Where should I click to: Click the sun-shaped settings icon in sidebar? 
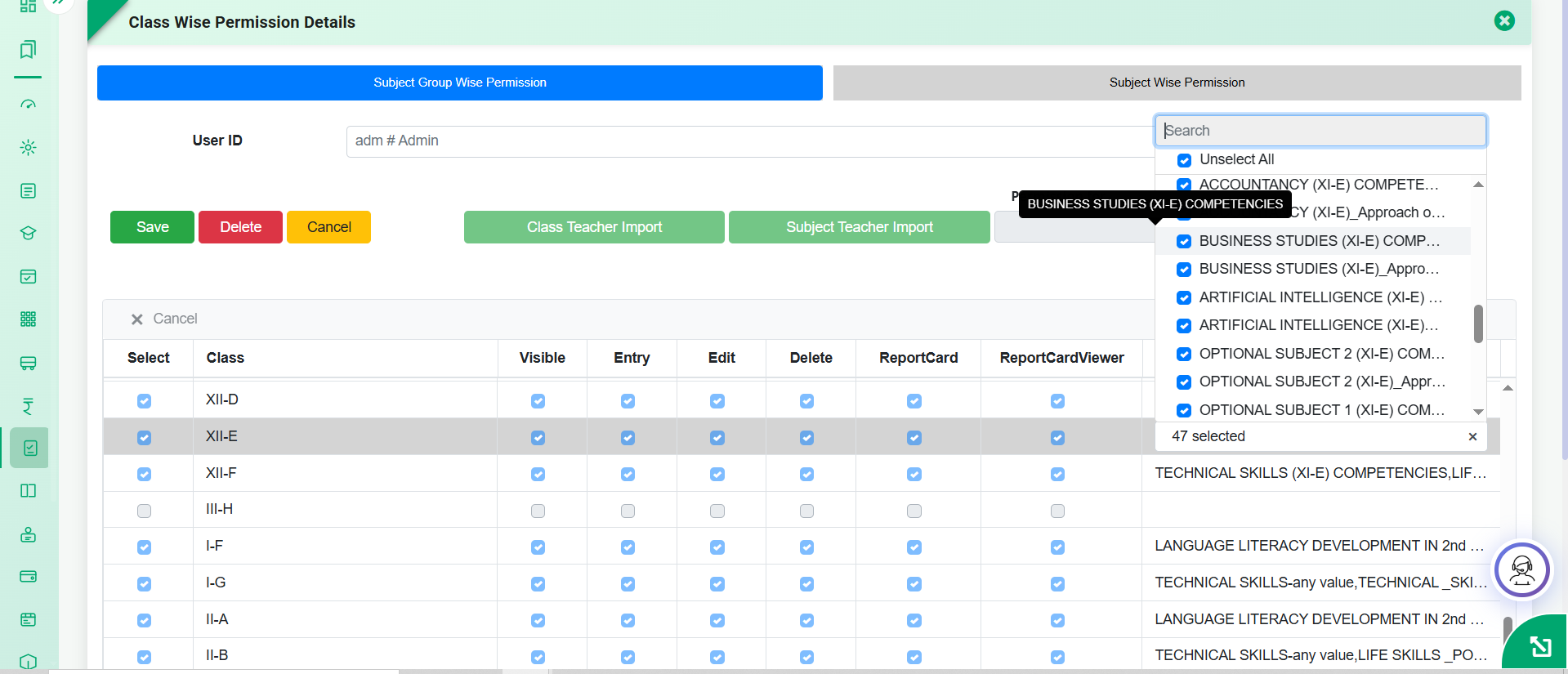(28, 148)
